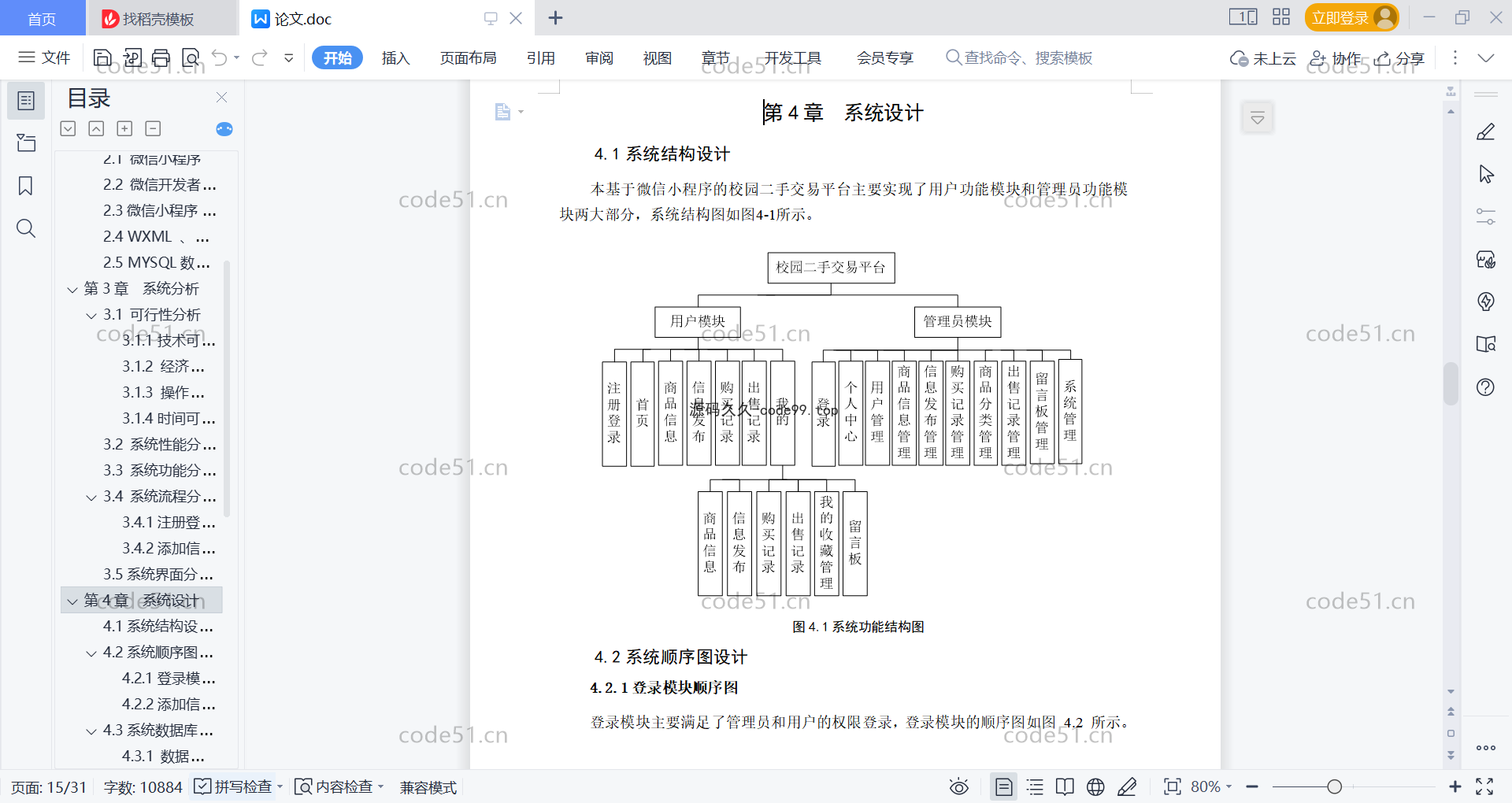Open the help question mark icon
The height and width of the screenshot is (803, 1512).
coord(1485,387)
